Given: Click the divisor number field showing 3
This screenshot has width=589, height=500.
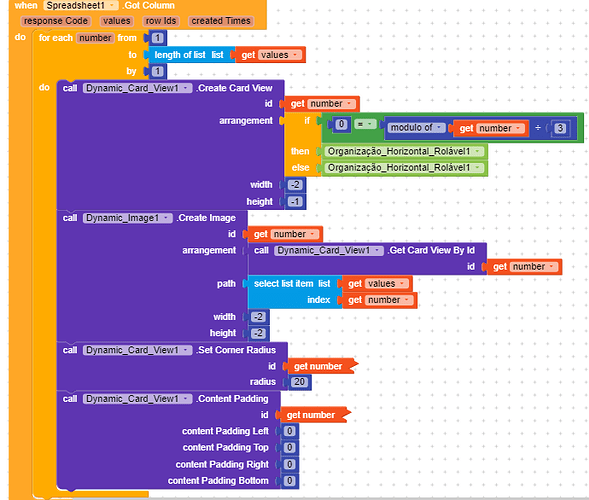Looking at the screenshot, I should point(560,128).
